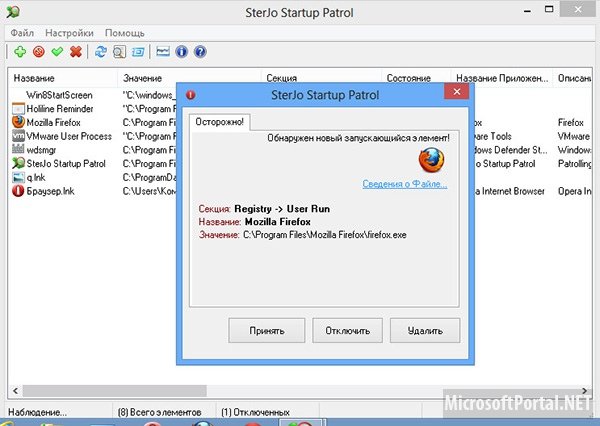
Task: Maximize the main SterJo window
Action: pos(549,9)
